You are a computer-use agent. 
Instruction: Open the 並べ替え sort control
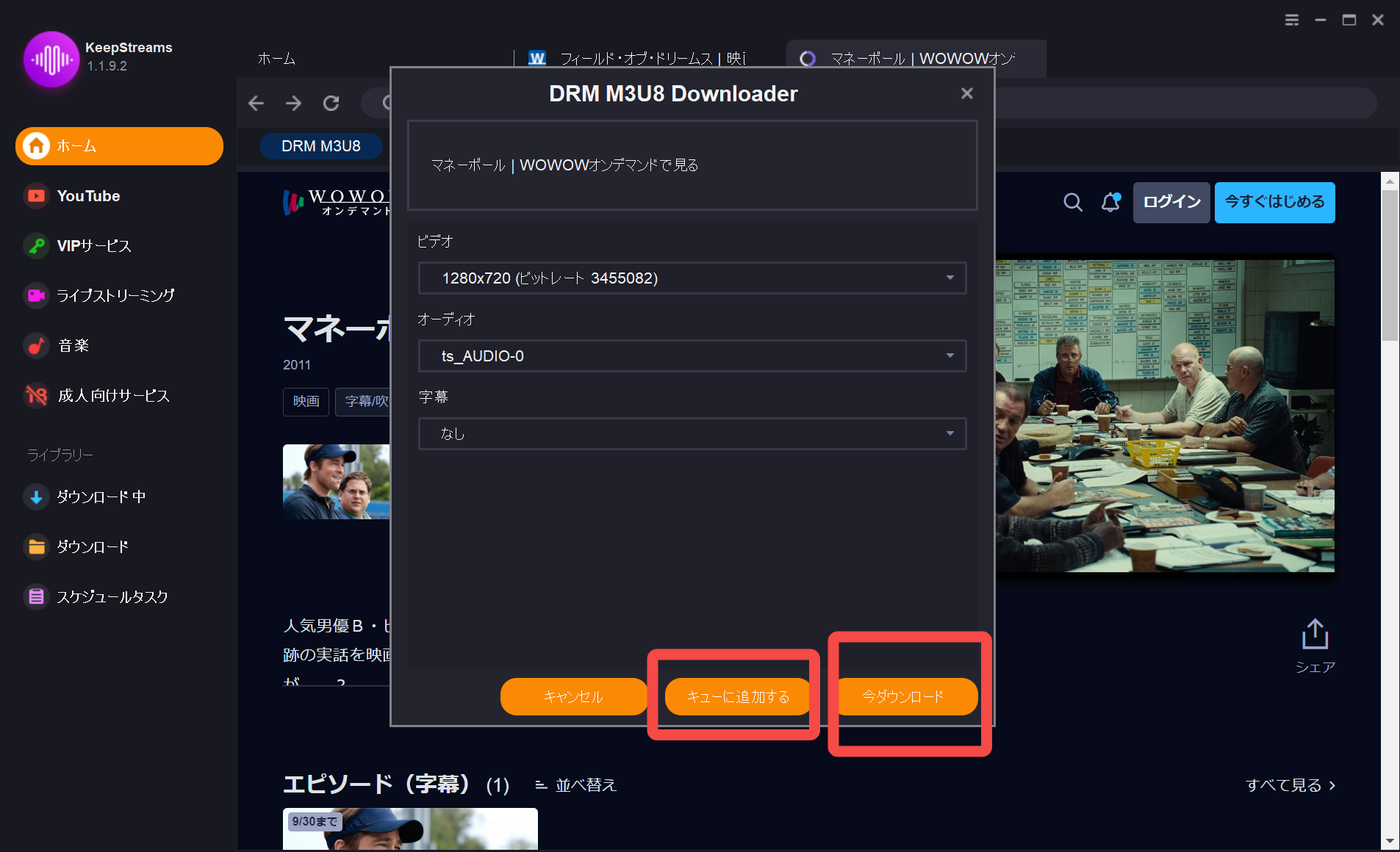coord(575,785)
